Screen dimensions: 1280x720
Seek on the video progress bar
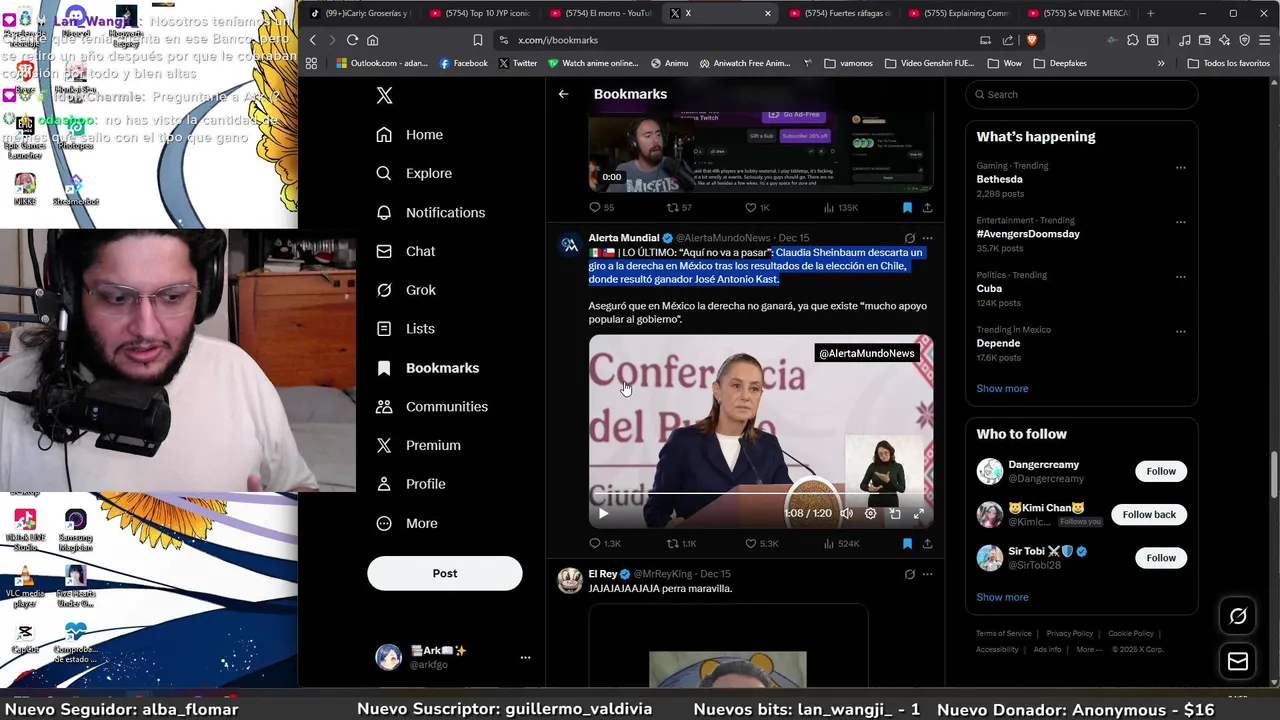point(761,494)
